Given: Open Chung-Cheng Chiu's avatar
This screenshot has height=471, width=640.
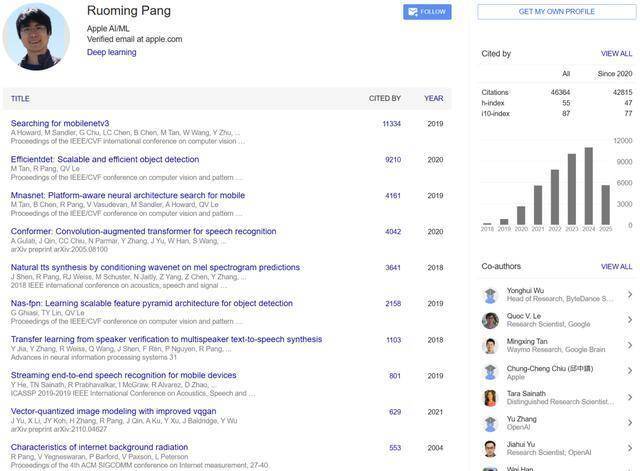Looking at the screenshot, I should 490,372.
